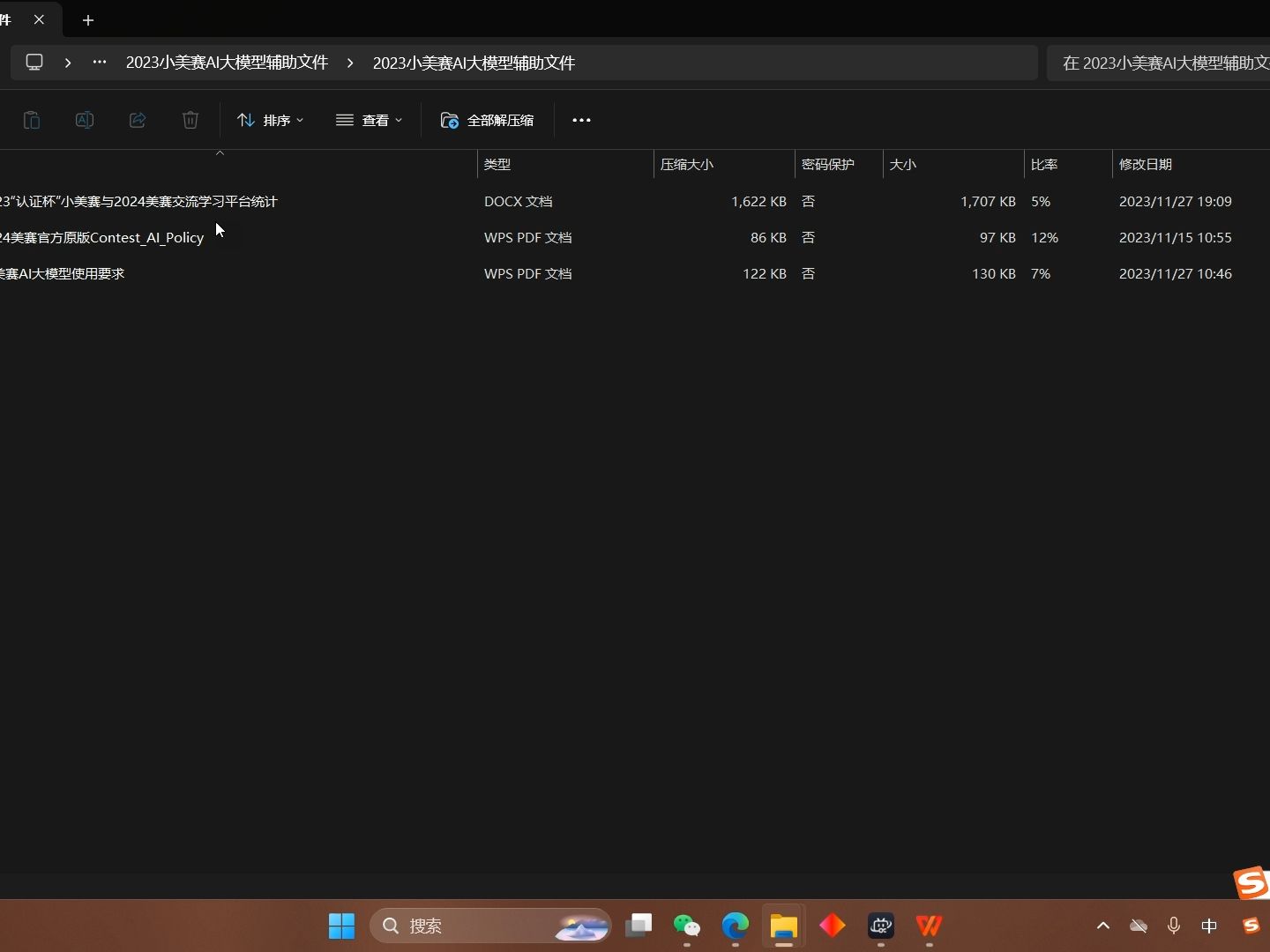
Task: Click the 130 KB size cell
Action: (994, 273)
